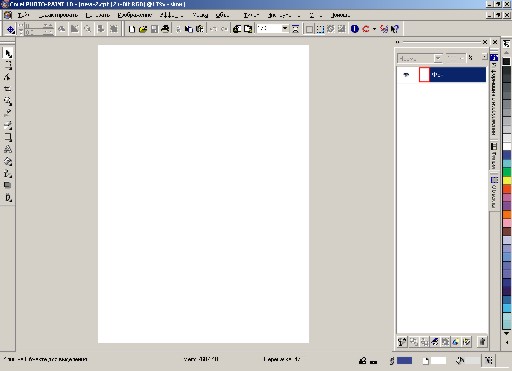Open the first menu after the app icon
Image resolution: width=512 pixels, height=371 pixels.
pyautogui.click(x=24, y=15)
